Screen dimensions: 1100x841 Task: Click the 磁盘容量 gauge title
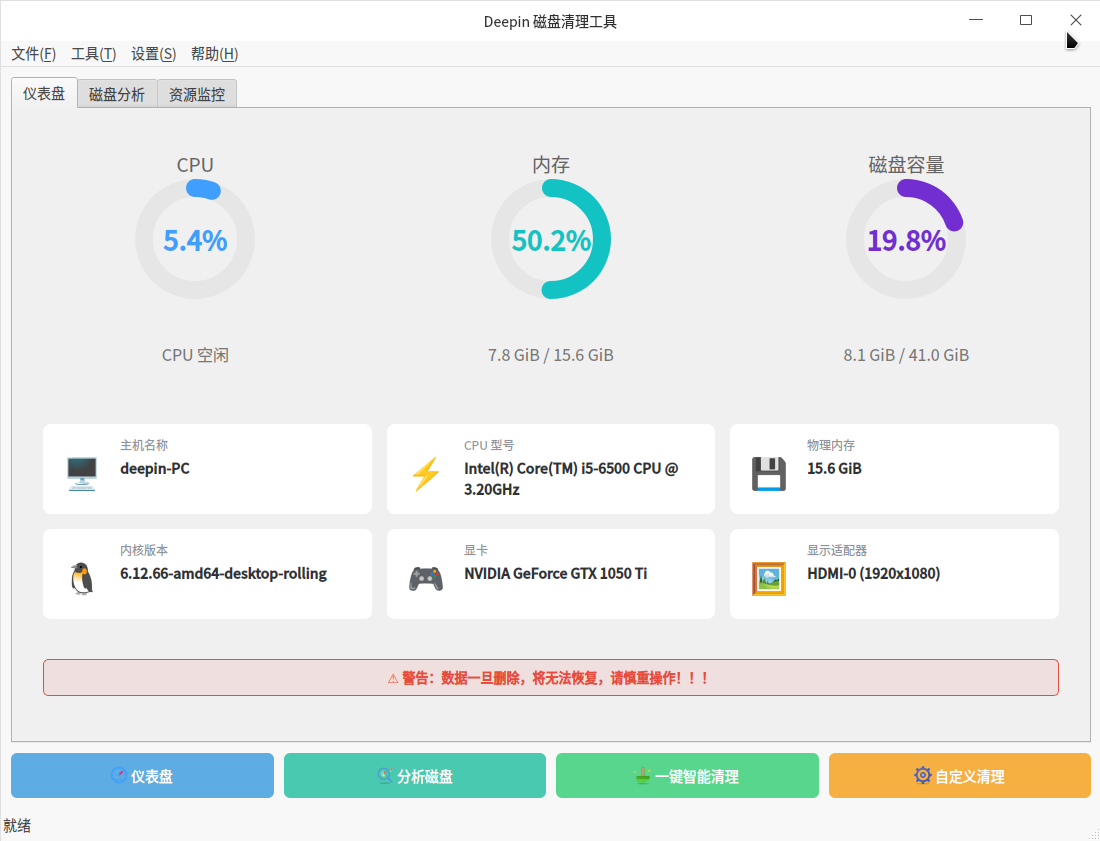(x=906, y=165)
